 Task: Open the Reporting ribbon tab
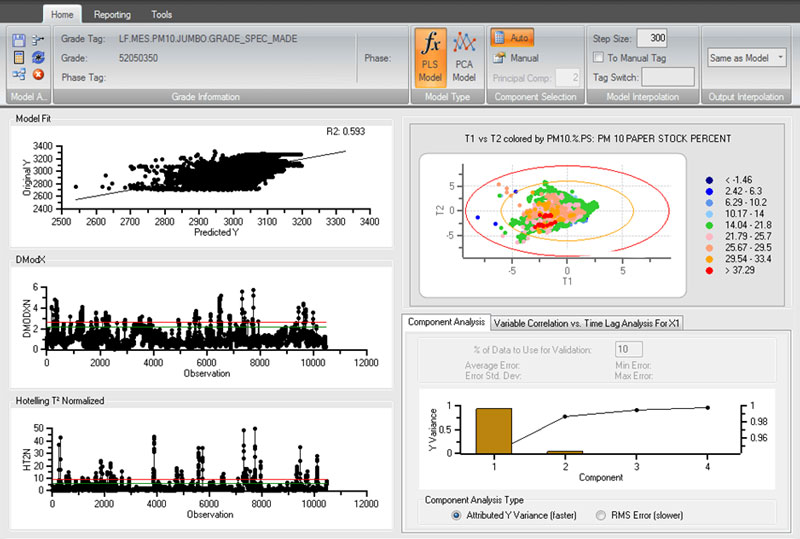click(112, 15)
